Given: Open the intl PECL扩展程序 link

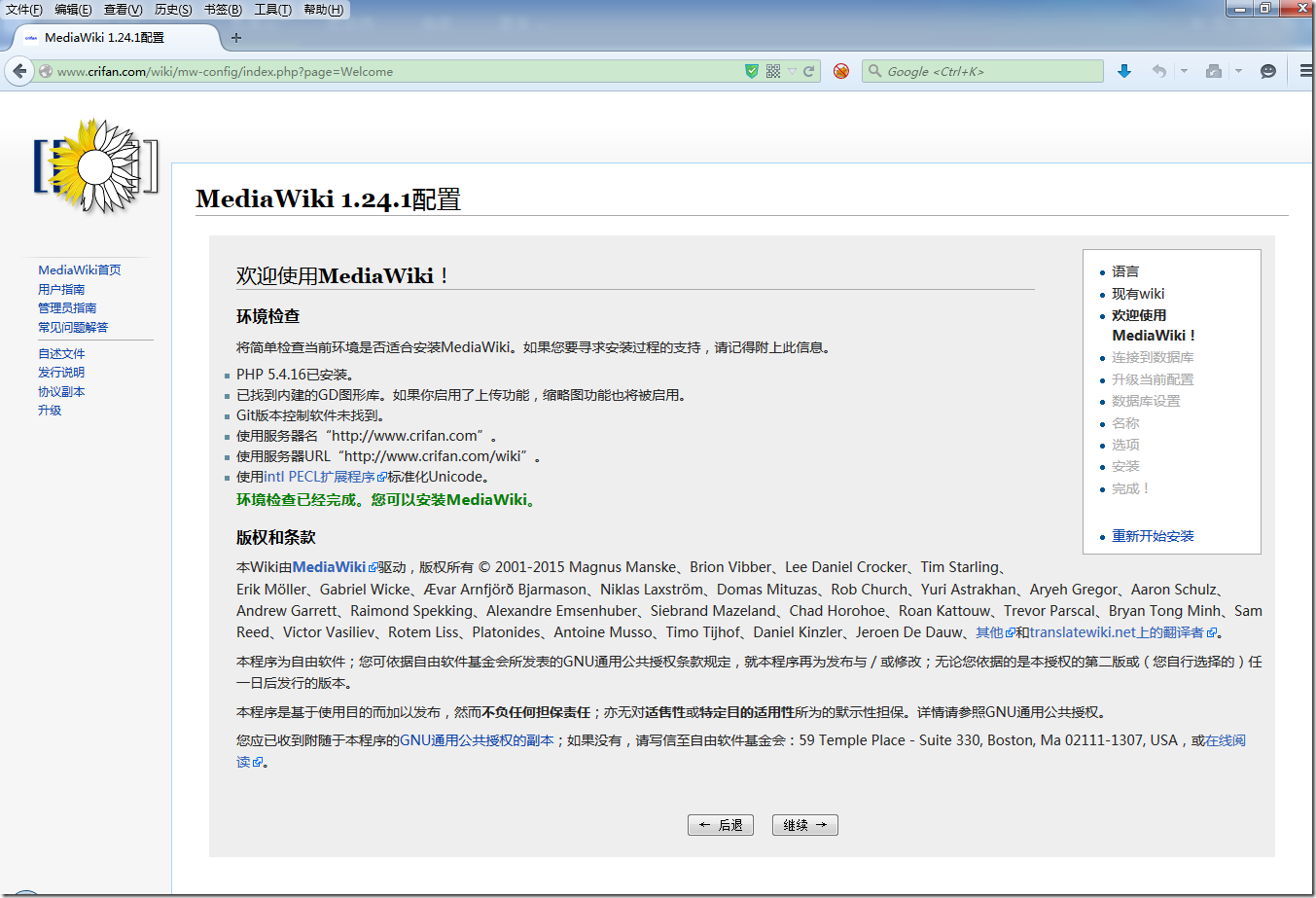Looking at the screenshot, I should [325, 477].
